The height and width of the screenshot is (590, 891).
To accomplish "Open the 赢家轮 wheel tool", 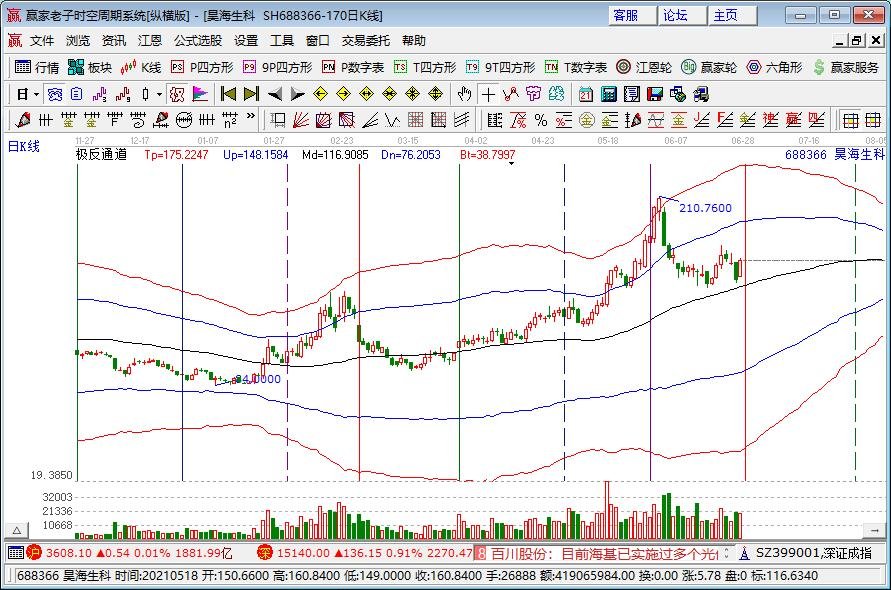I will 709,68.
